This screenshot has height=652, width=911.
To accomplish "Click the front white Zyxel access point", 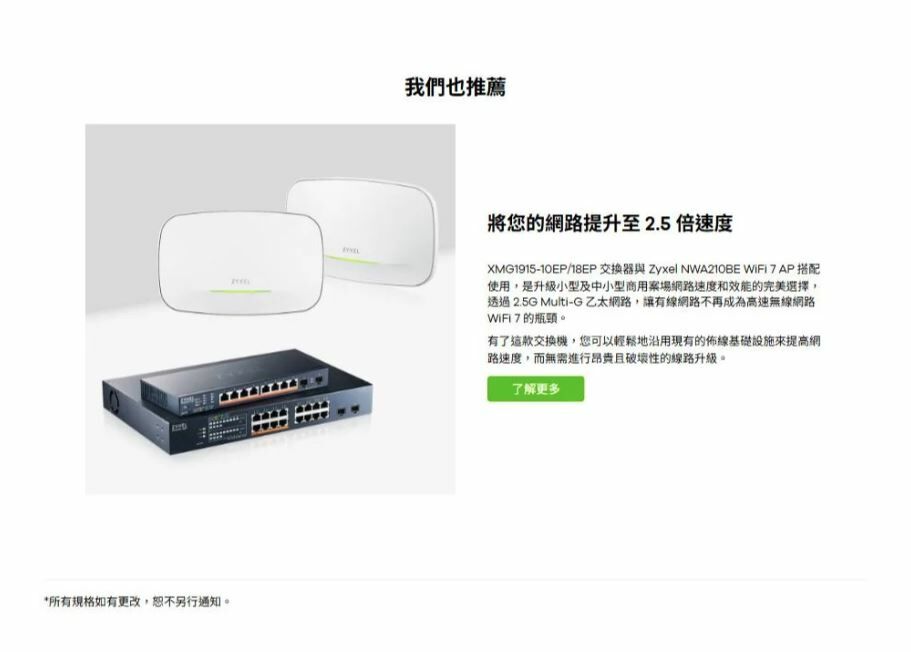I will coord(241,262).
